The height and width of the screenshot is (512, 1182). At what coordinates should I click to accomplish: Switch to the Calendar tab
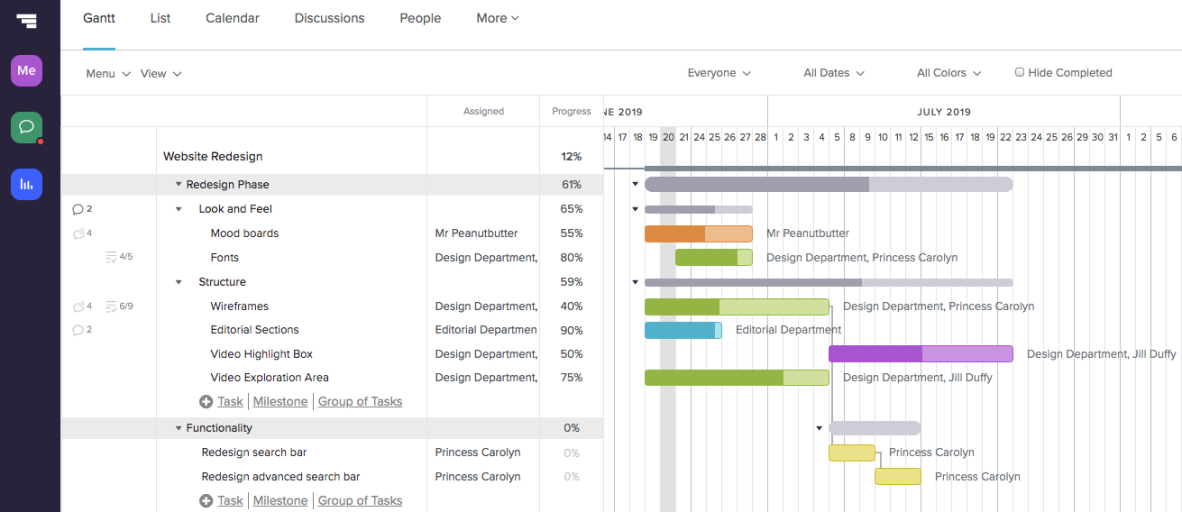pyautogui.click(x=232, y=18)
